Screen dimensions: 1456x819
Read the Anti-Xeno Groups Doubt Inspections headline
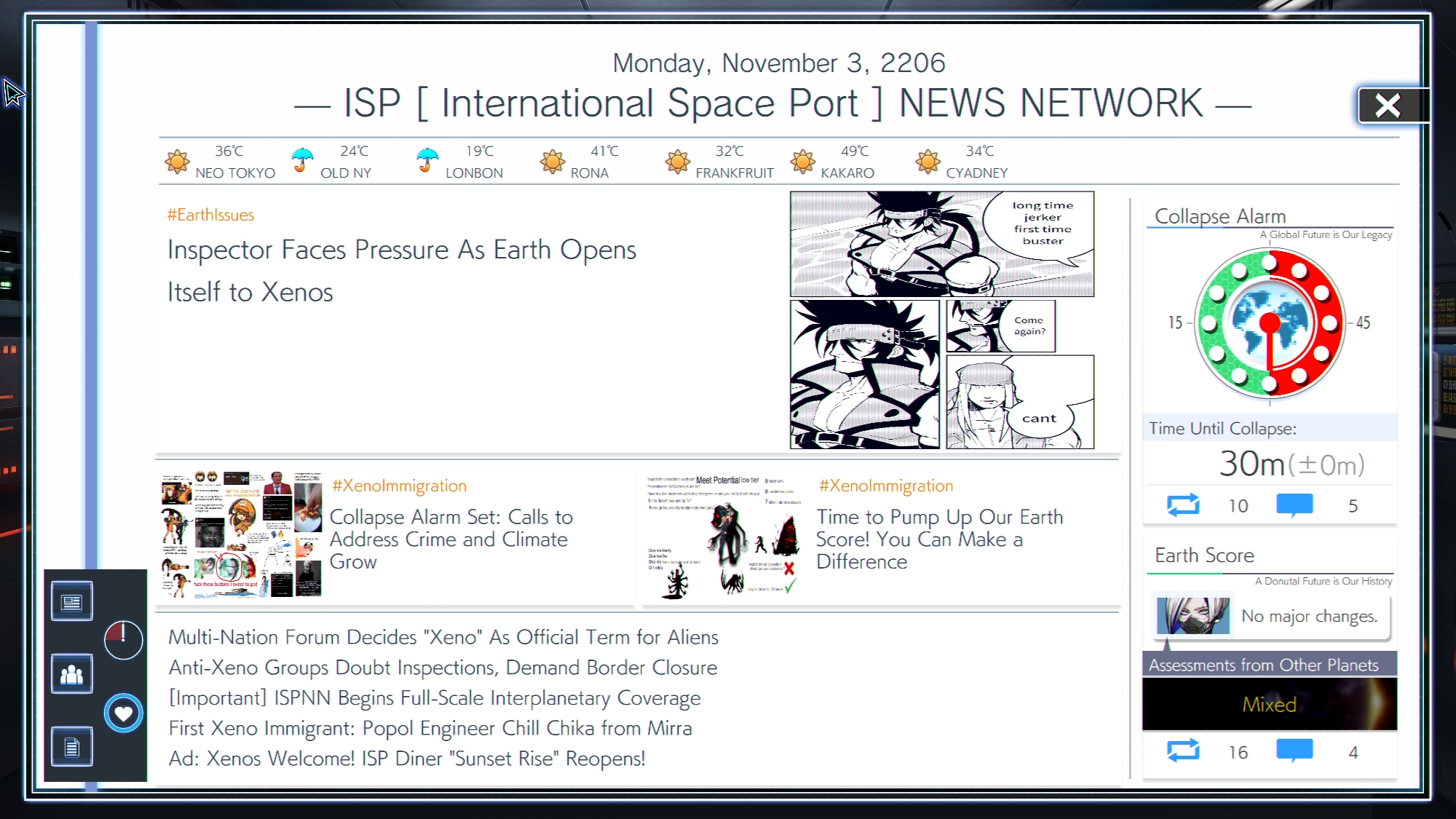(x=443, y=668)
